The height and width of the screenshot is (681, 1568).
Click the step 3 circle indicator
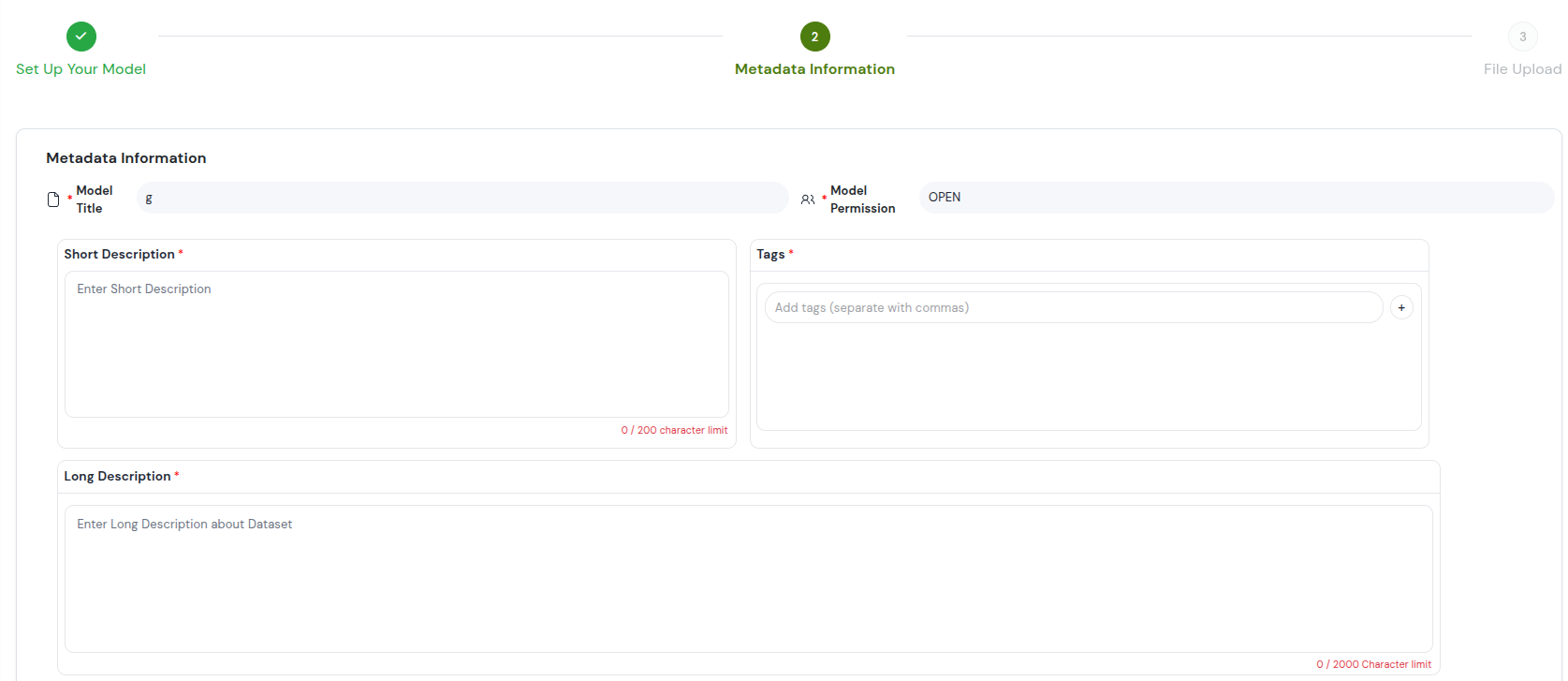tap(1522, 37)
